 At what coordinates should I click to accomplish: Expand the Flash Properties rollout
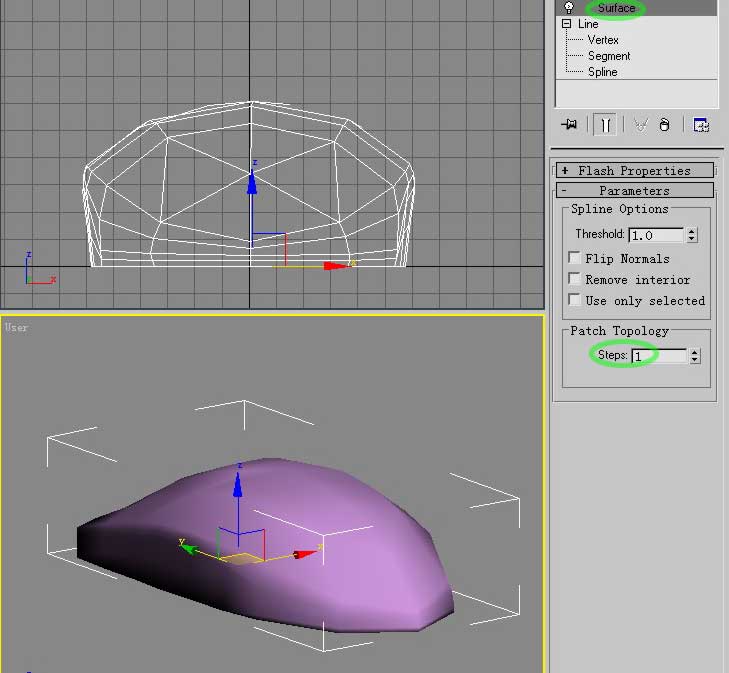point(634,170)
